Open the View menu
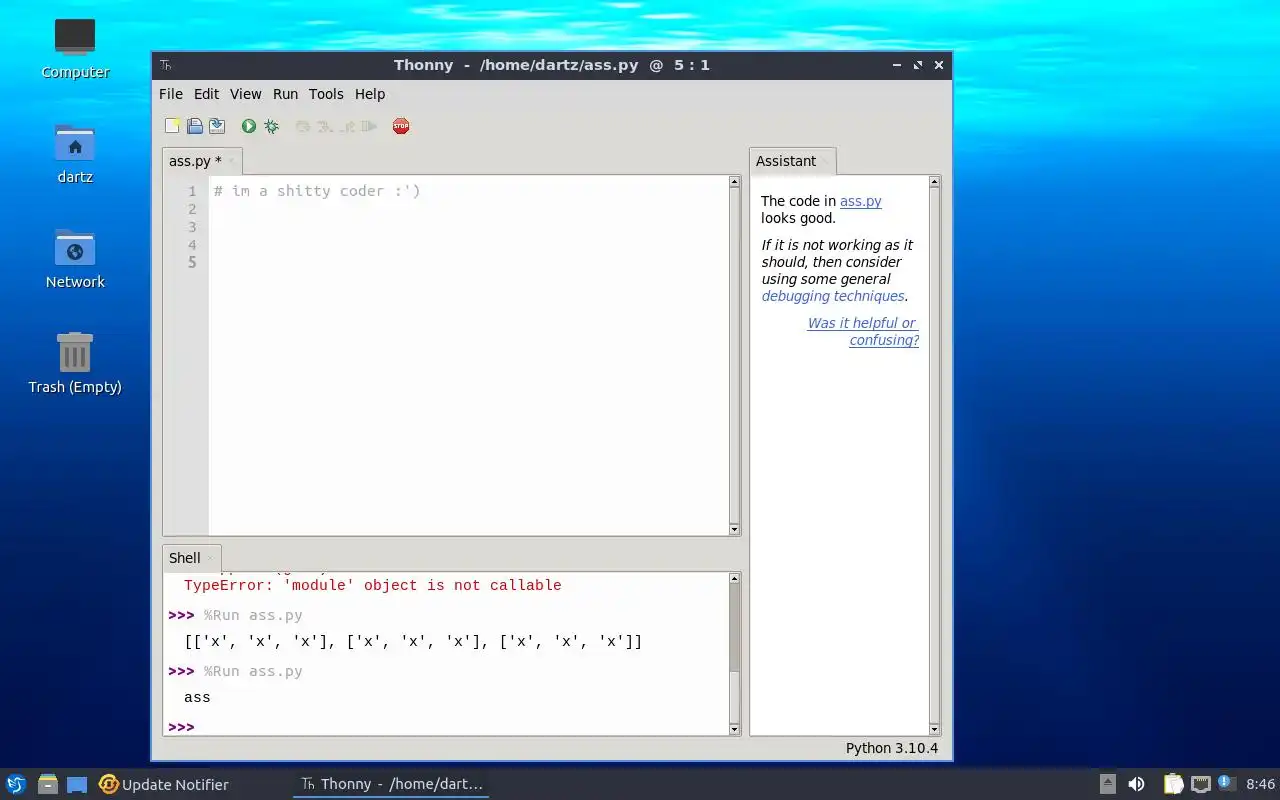 click(245, 94)
